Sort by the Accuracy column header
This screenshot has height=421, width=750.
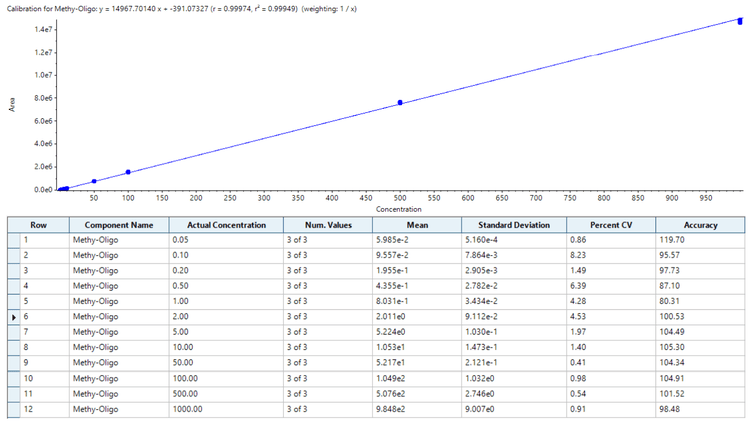click(x=700, y=225)
